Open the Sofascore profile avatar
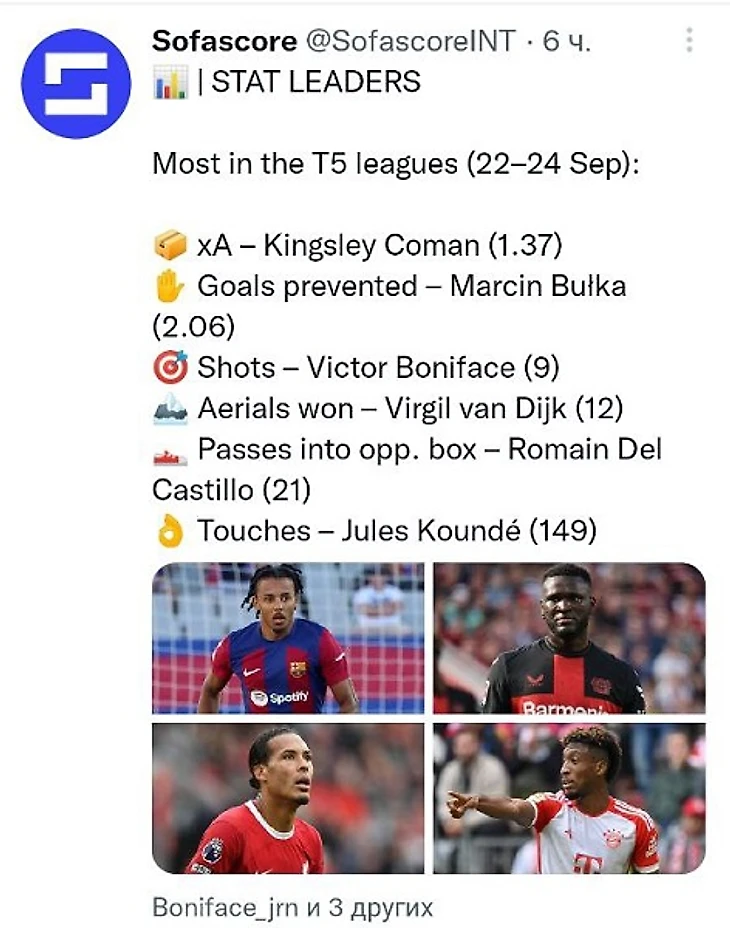 (x=76, y=84)
